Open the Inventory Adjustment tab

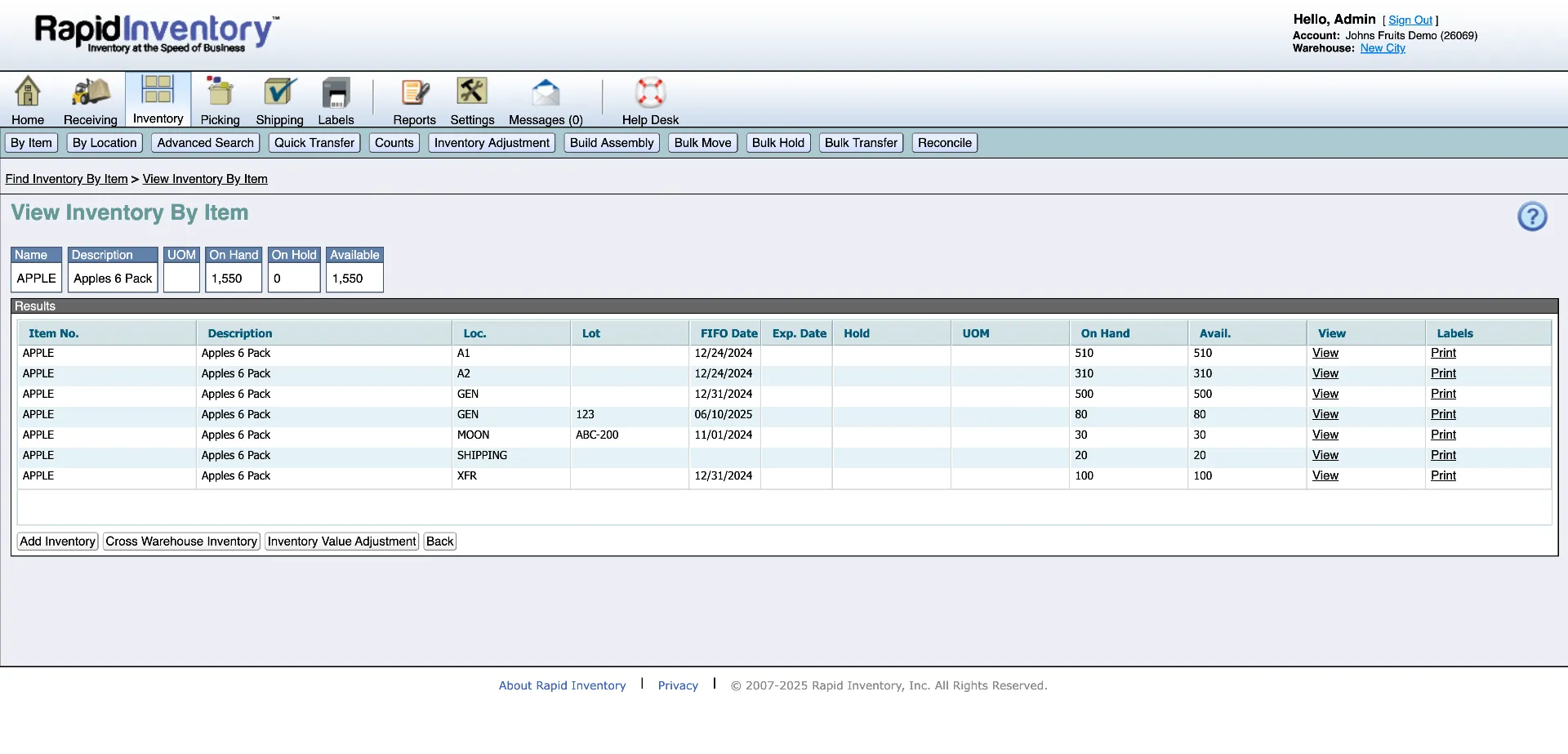click(492, 143)
